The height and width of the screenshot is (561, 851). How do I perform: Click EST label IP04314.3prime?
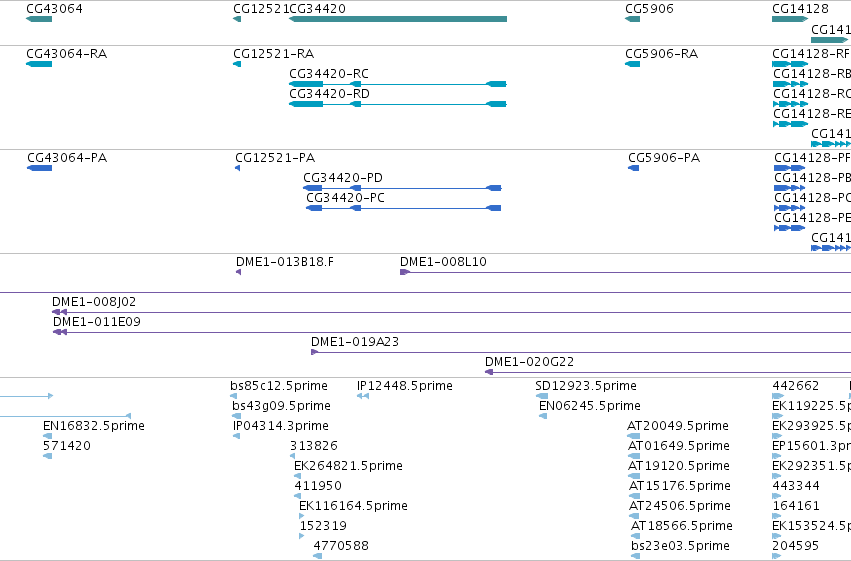[281, 426]
